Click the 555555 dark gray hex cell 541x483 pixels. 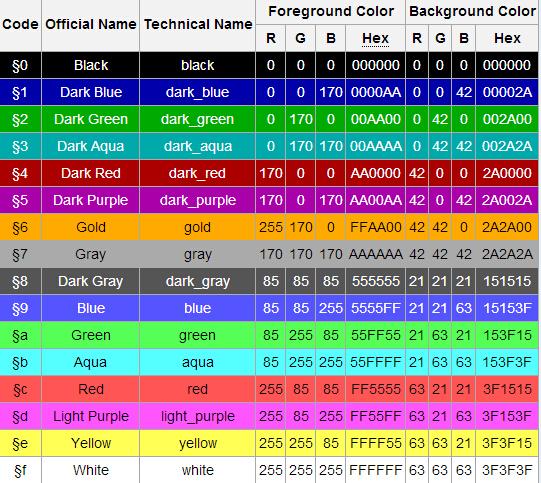click(375, 282)
